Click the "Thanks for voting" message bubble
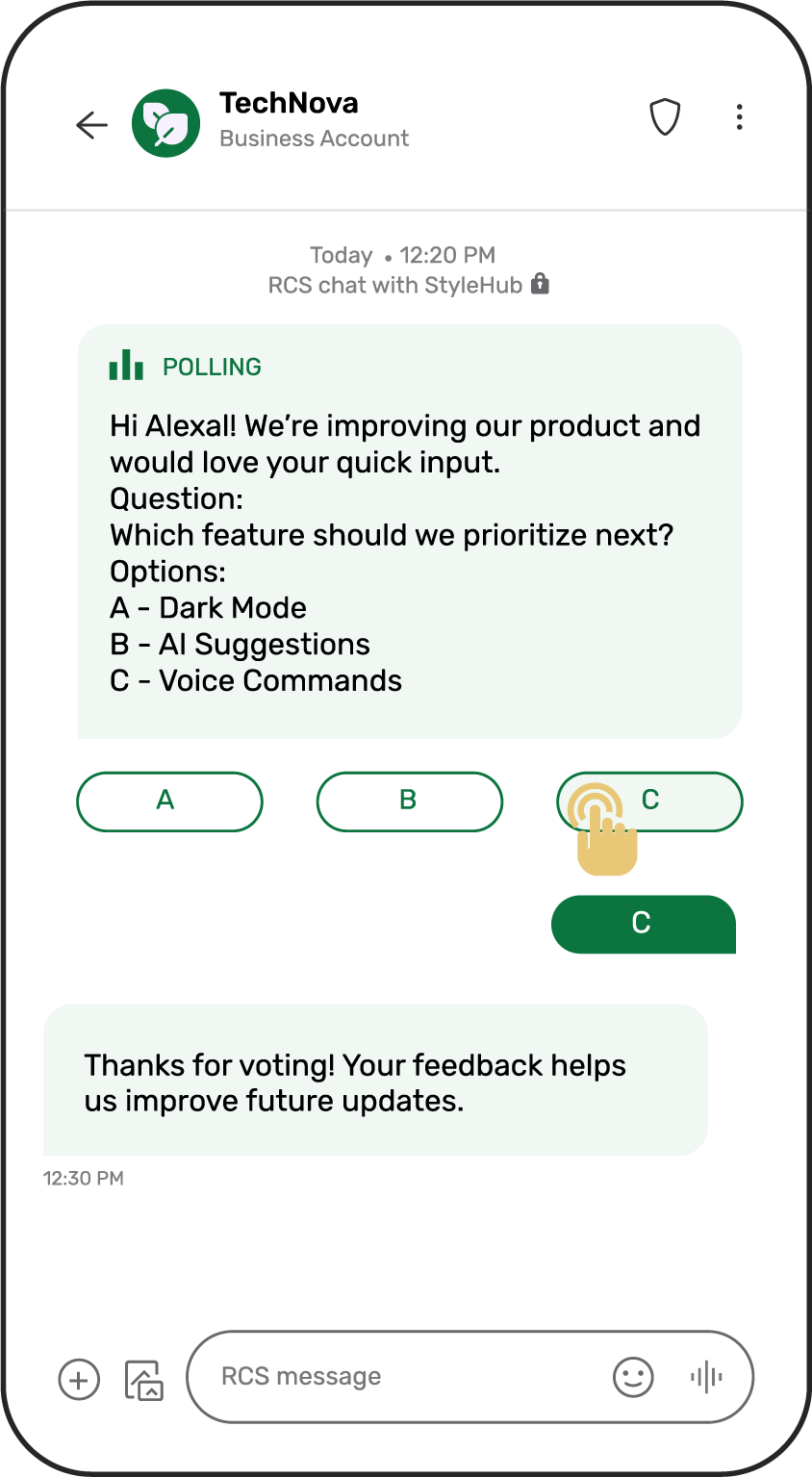Image resolution: width=812 pixels, height=1477 pixels. pos(375,1080)
